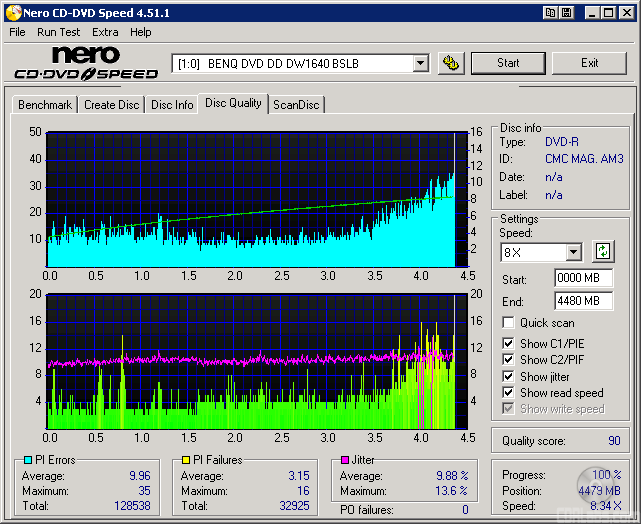Image resolution: width=641 pixels, height=524 pixels.
Task: Click the Nero CD-DVD Speed logo
Action: tap(86, 62)
